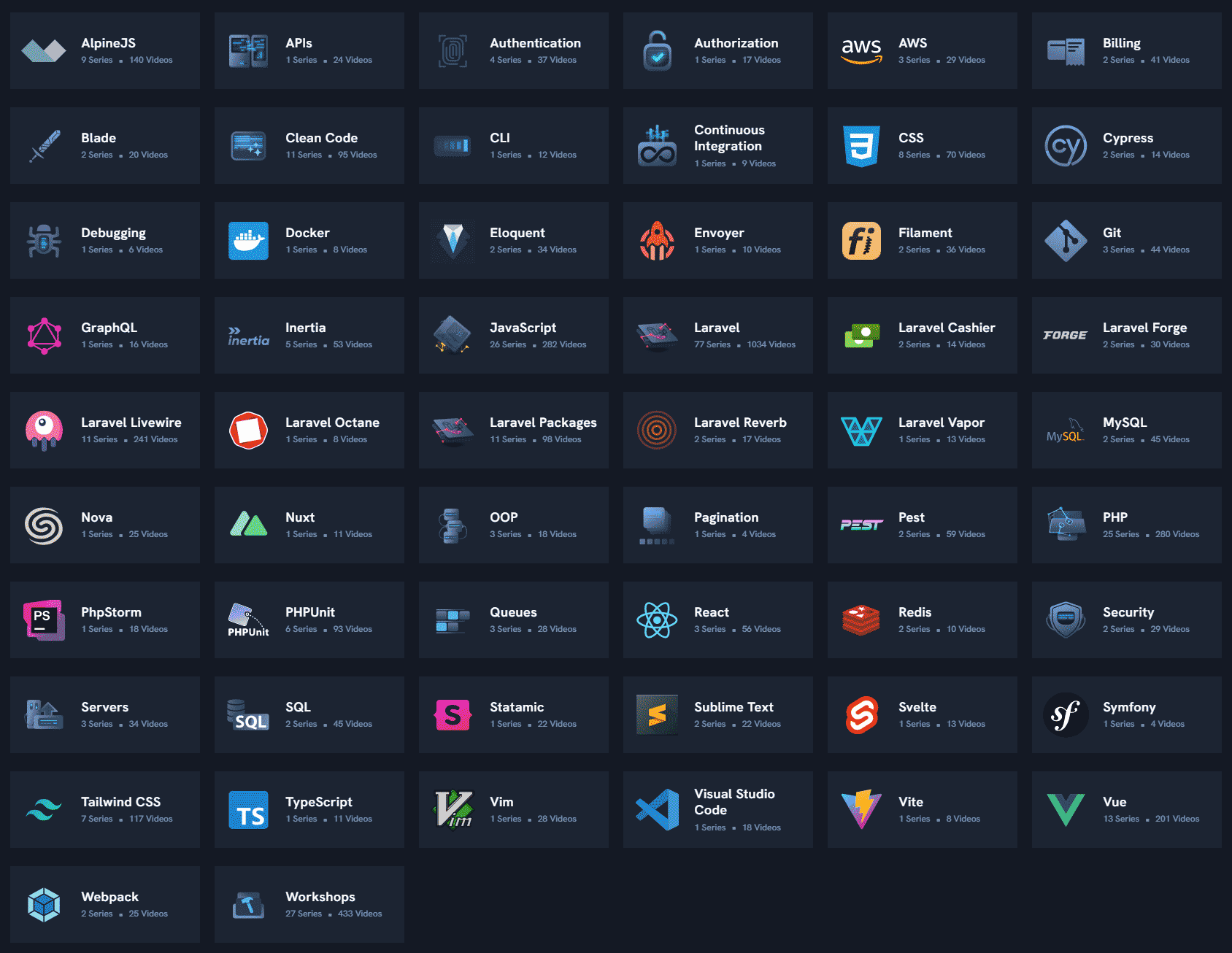This screenshot has width=1232, height=953.
Task: Click the GraphQL logo icon
Action: point(44,336)
